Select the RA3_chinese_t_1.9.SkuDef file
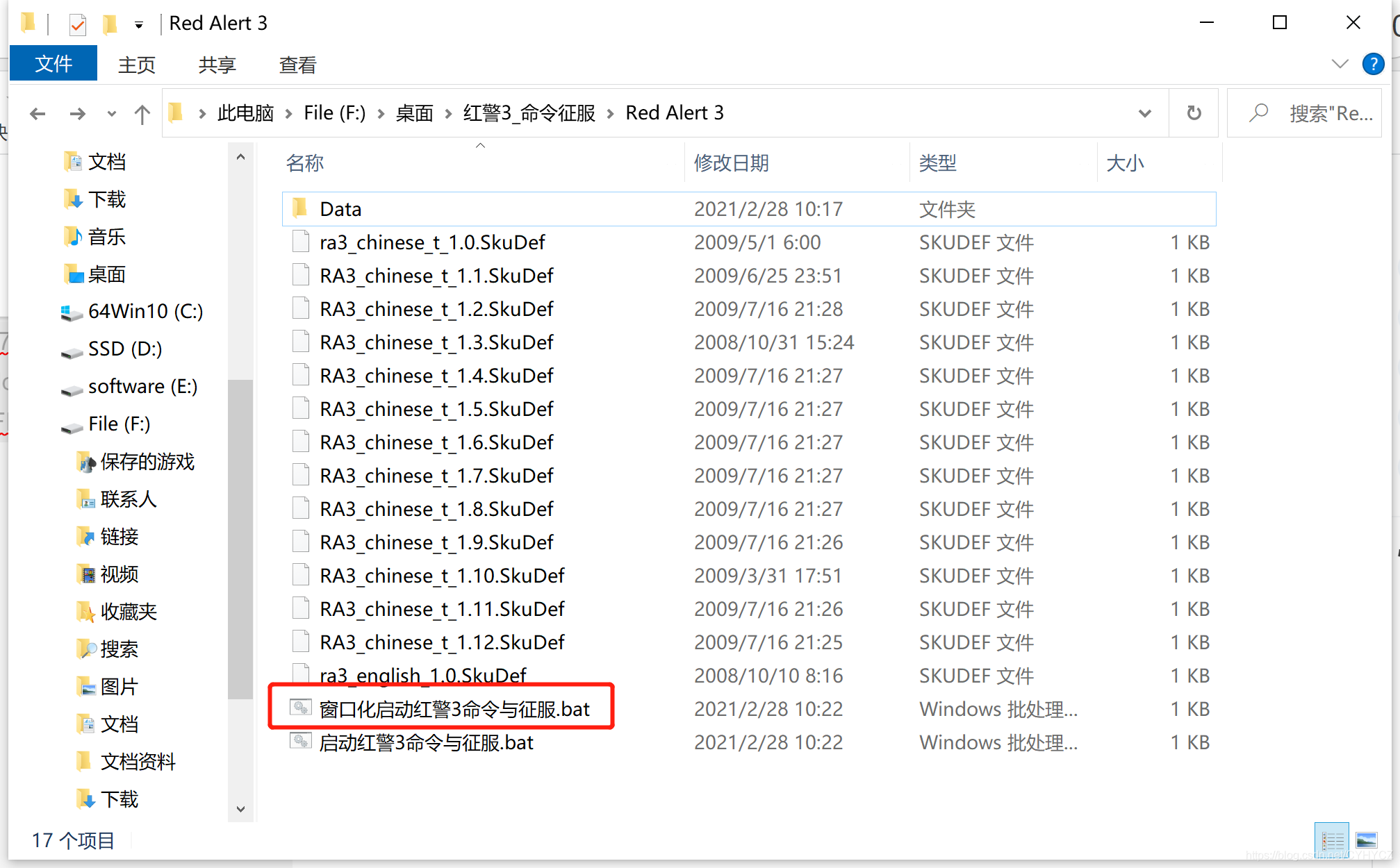Screen dimensions: 1400x868 point(436,542)
